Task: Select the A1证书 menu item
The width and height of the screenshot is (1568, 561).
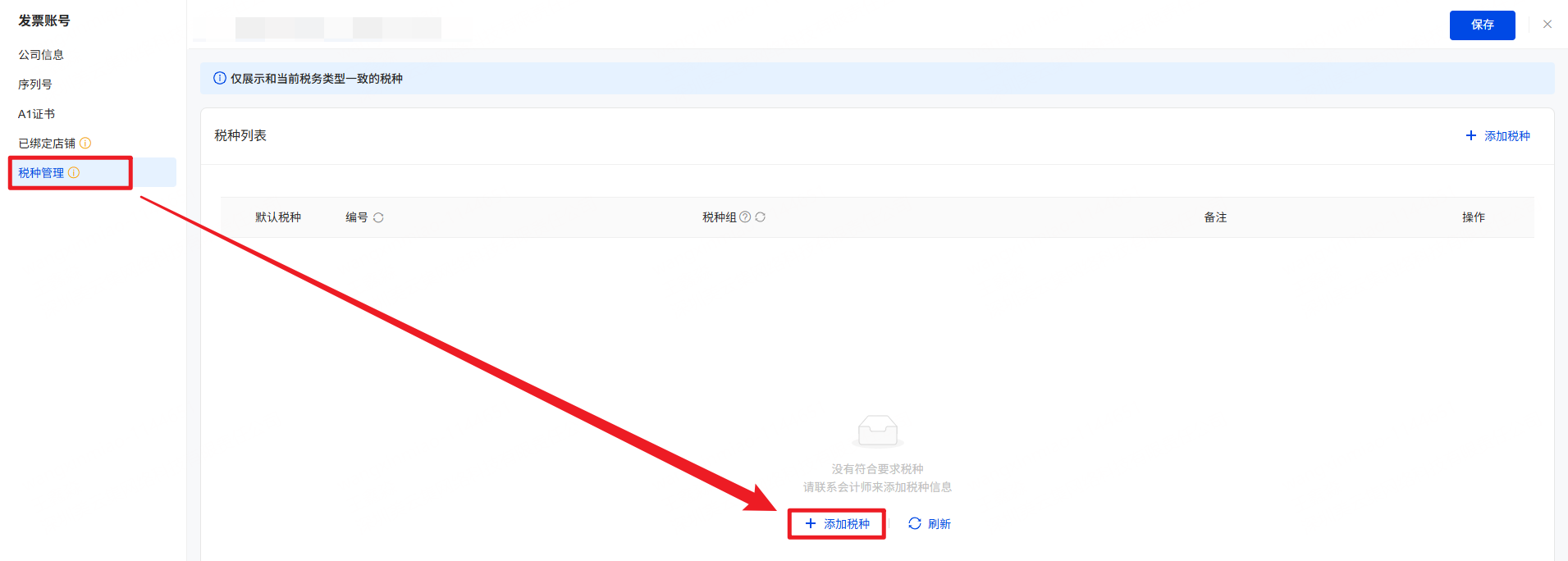Action: pos(37,114)
